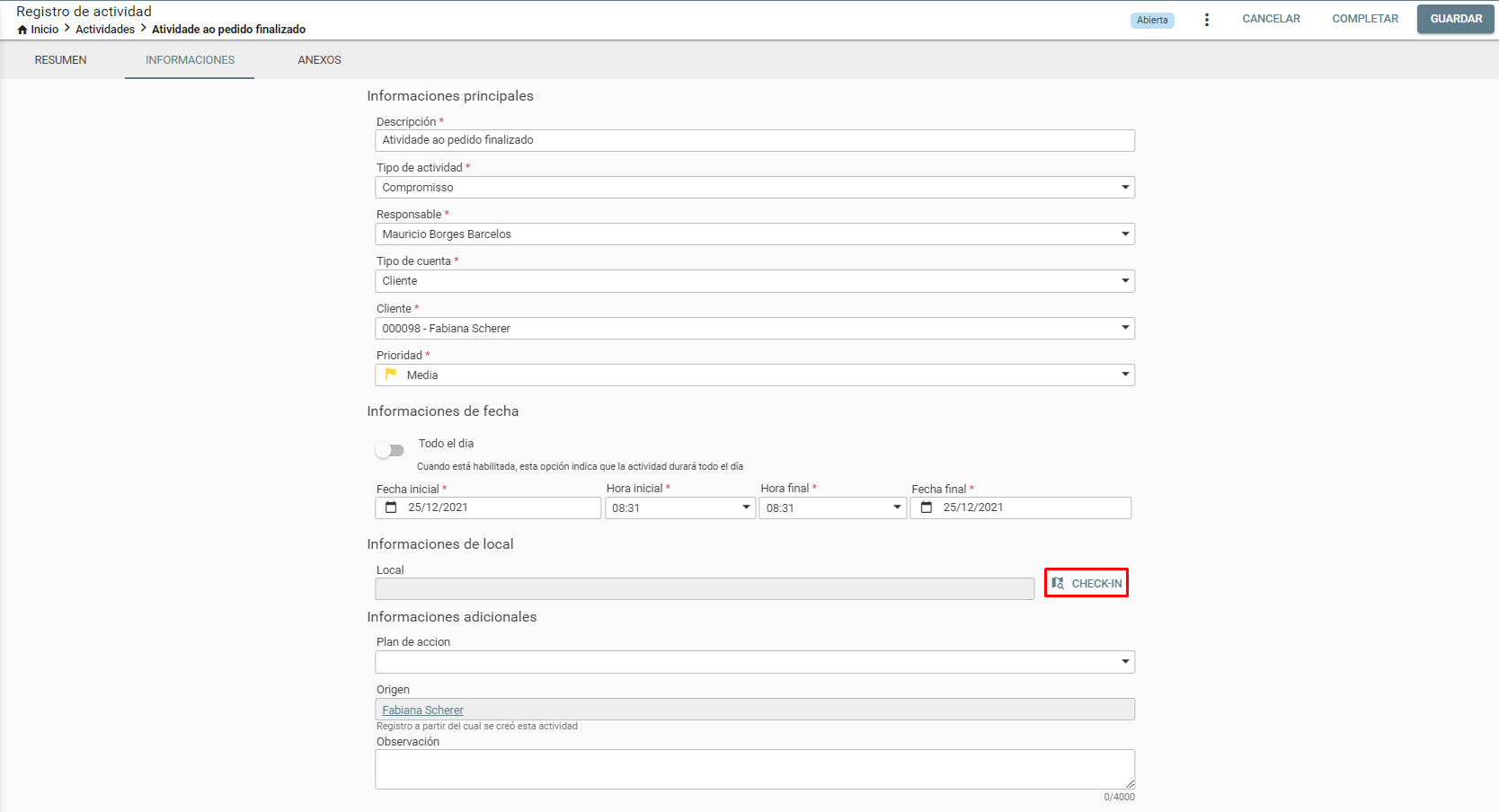
Task: Click the 0/4000 character counter
Action: tap(1119, 797)
